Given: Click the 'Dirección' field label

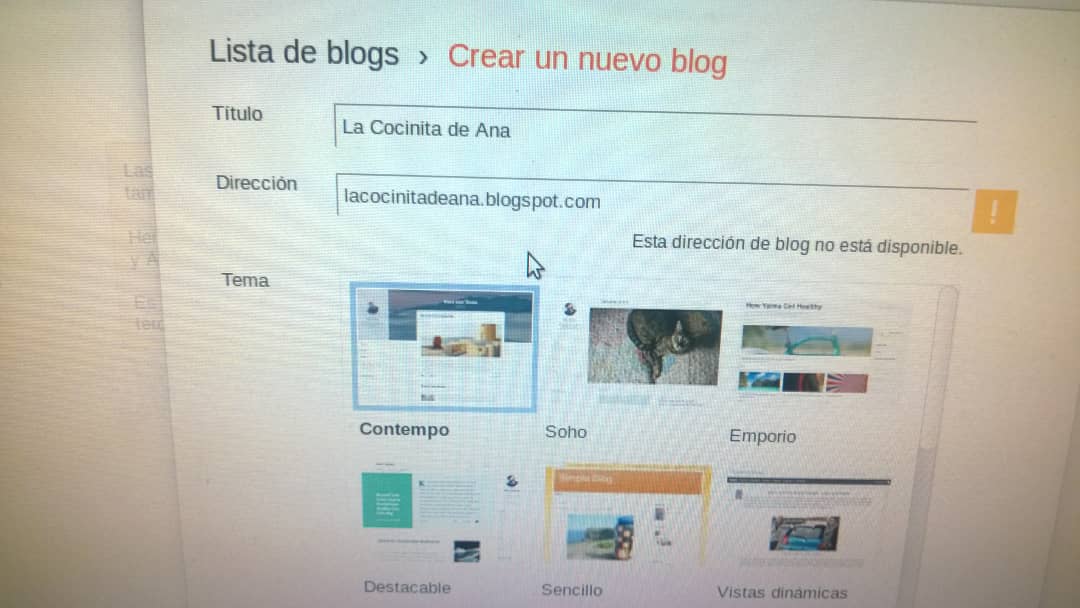Looking at the screenshot, I should [x=256, y=183].
